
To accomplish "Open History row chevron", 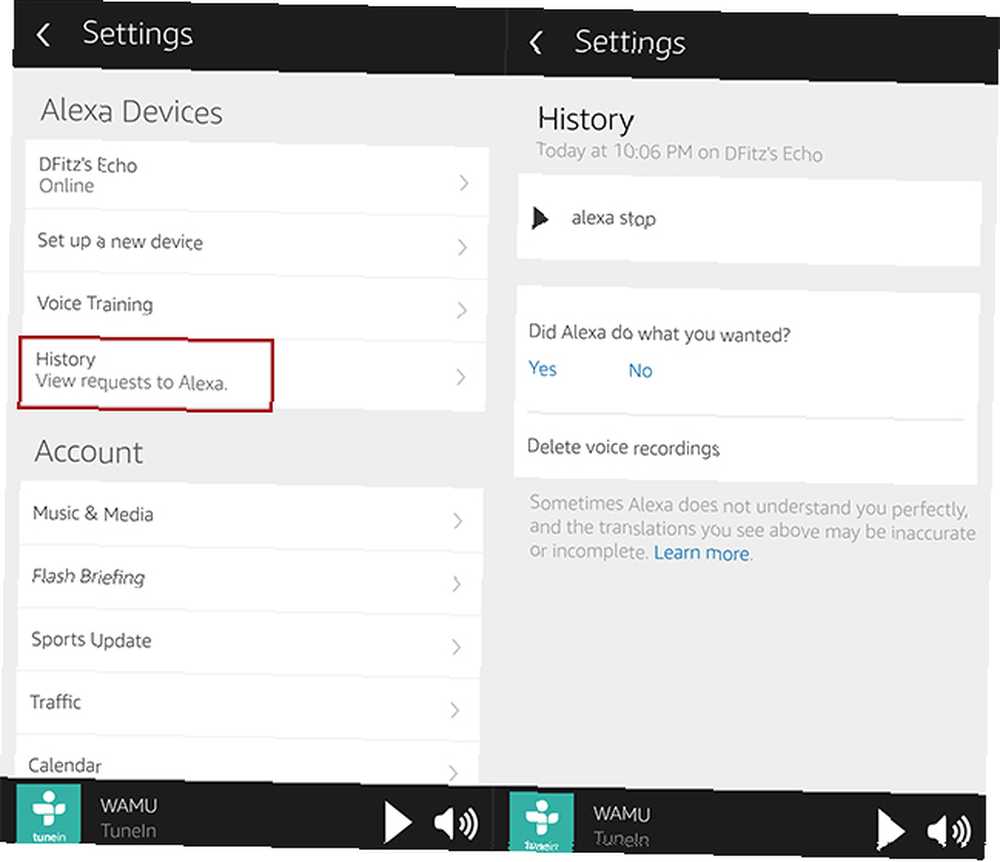I will point(461,377).
